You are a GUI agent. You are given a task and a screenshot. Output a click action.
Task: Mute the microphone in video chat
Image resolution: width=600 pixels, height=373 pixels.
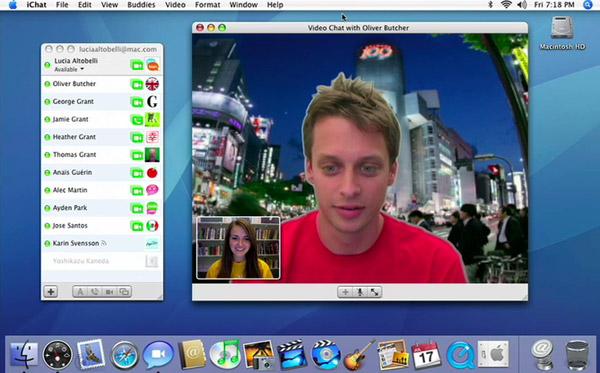coord(360,292)
